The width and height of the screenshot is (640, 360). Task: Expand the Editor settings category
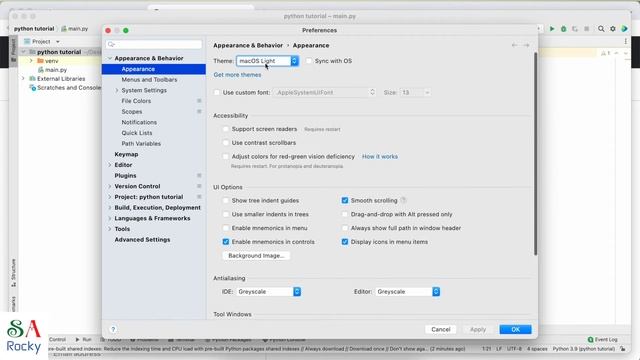109,165
